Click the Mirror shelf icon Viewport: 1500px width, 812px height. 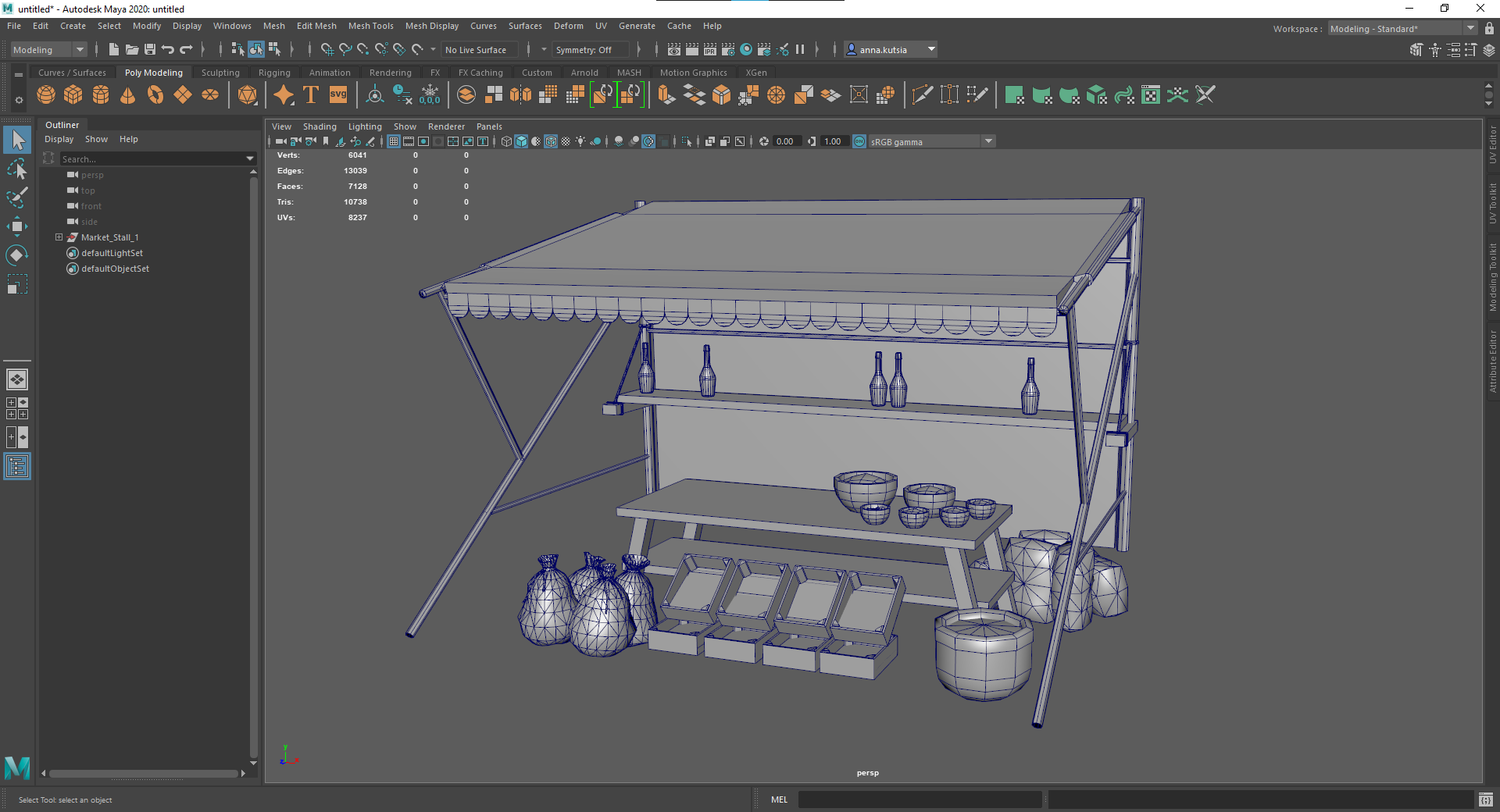pyautogui.click(x=520, y=95)
